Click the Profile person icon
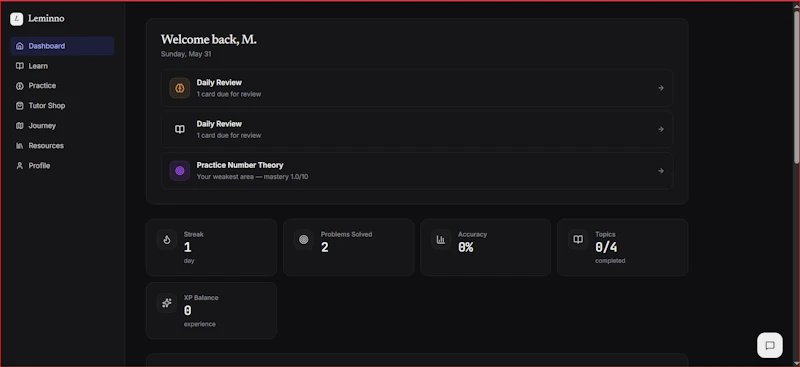 click(19, 165)
